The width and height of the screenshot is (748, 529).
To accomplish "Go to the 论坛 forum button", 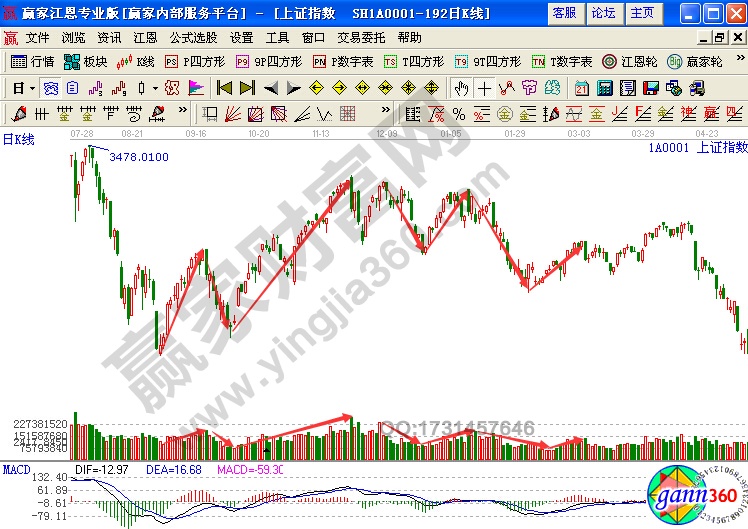I will (x=603, y=13).
